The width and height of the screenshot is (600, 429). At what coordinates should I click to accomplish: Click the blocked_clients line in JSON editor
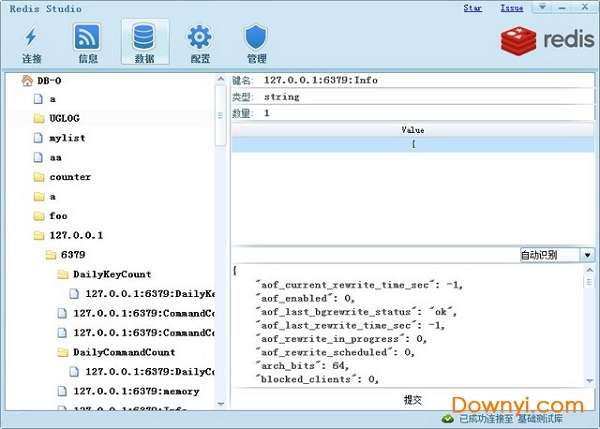tap(318, 379)
